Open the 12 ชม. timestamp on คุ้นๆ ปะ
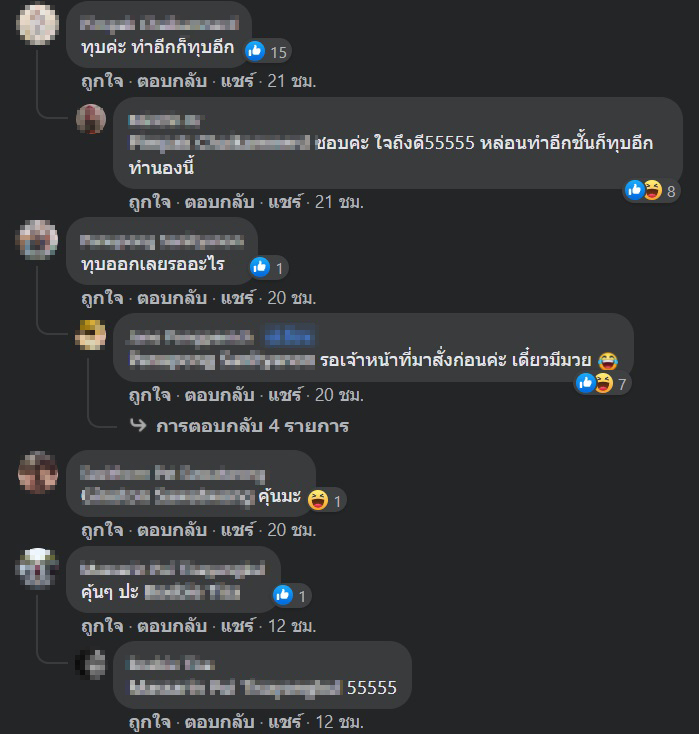This screenshot has width=699, height=734. tap(292, 626)
